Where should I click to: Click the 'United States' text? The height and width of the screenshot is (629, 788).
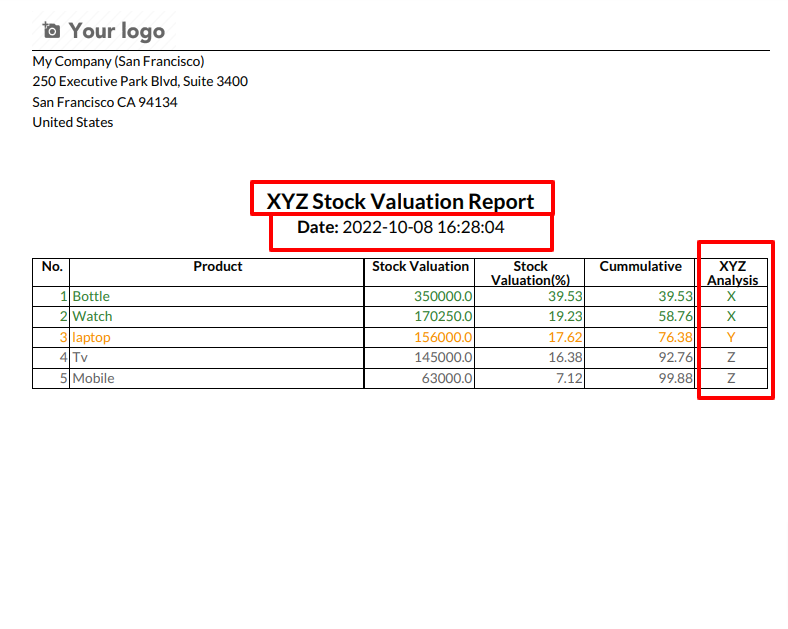pos(73,123)
